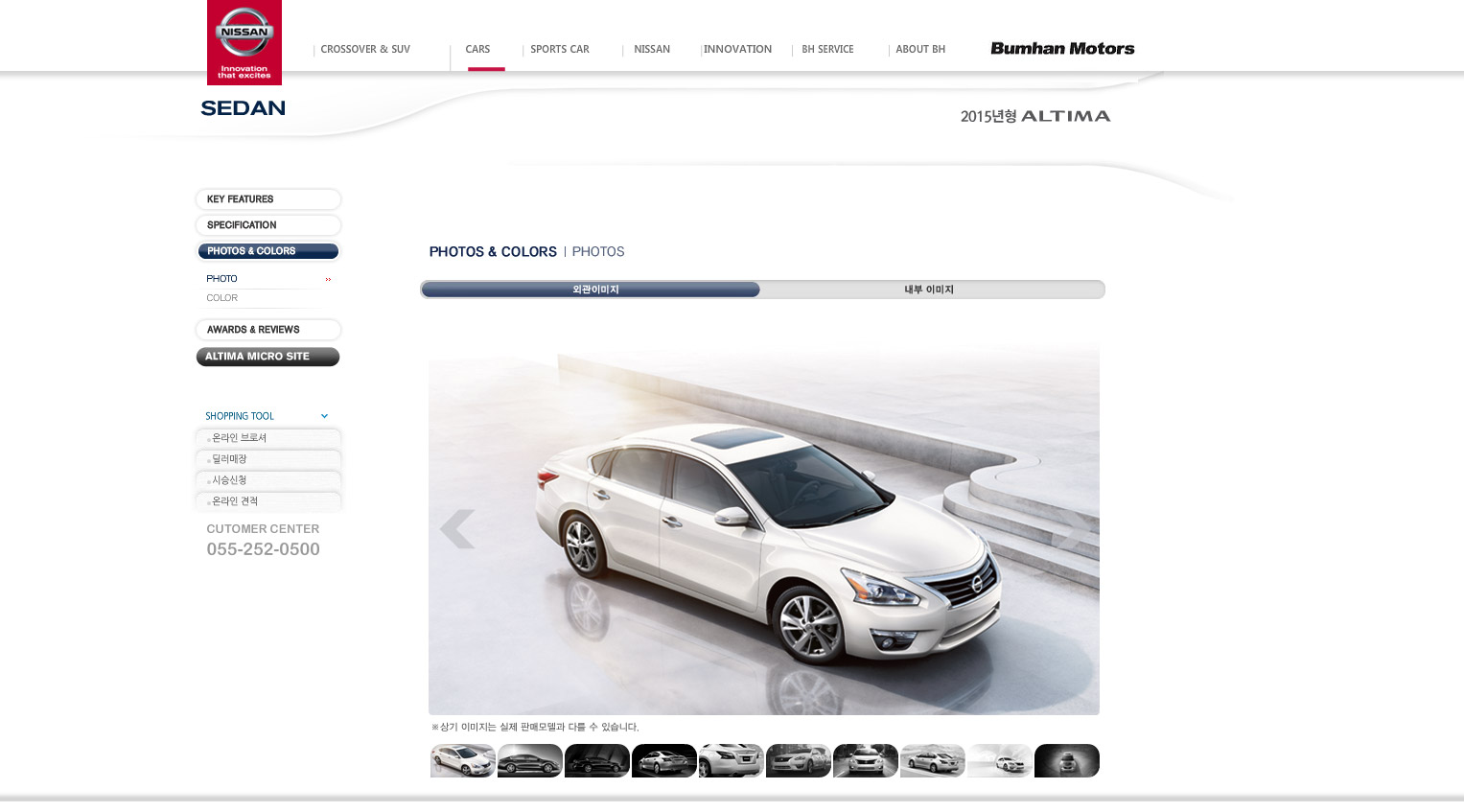Click the PHOTOS & COLORS page heading
Viewport: 1464px width, 812px height.
click(x=493, y=252)
